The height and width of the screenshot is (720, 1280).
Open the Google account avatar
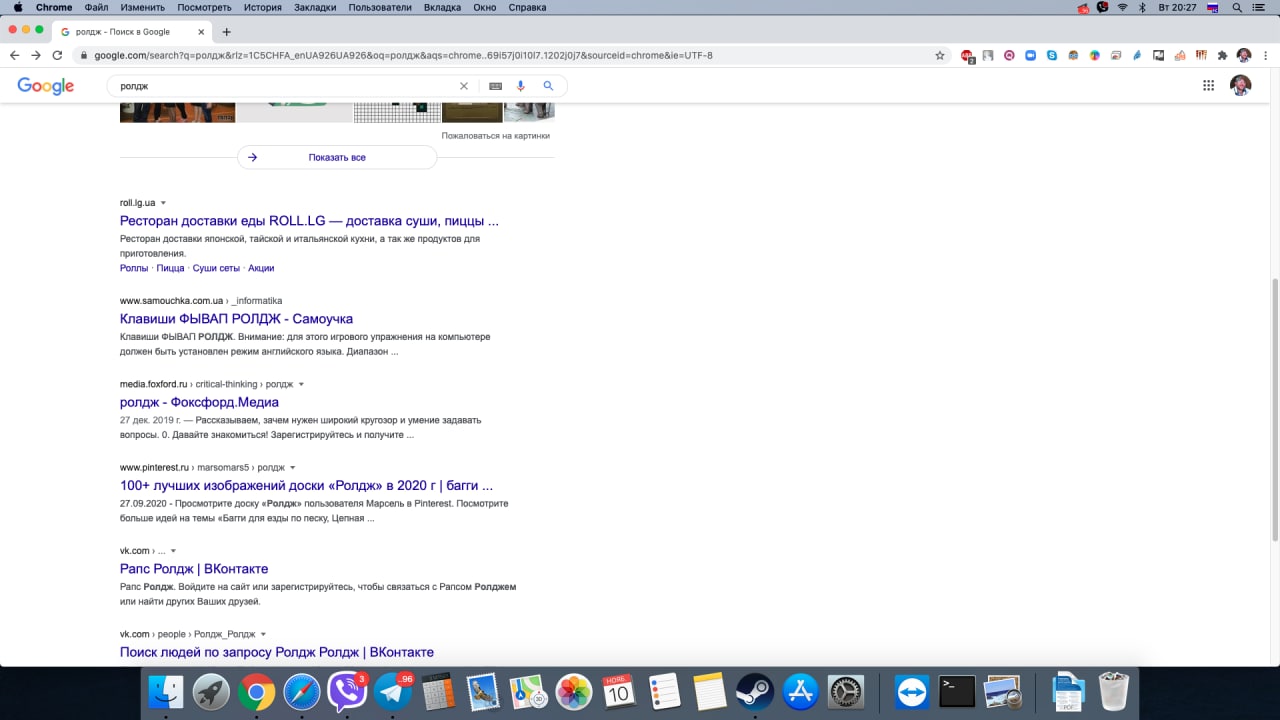(1240, 86)
